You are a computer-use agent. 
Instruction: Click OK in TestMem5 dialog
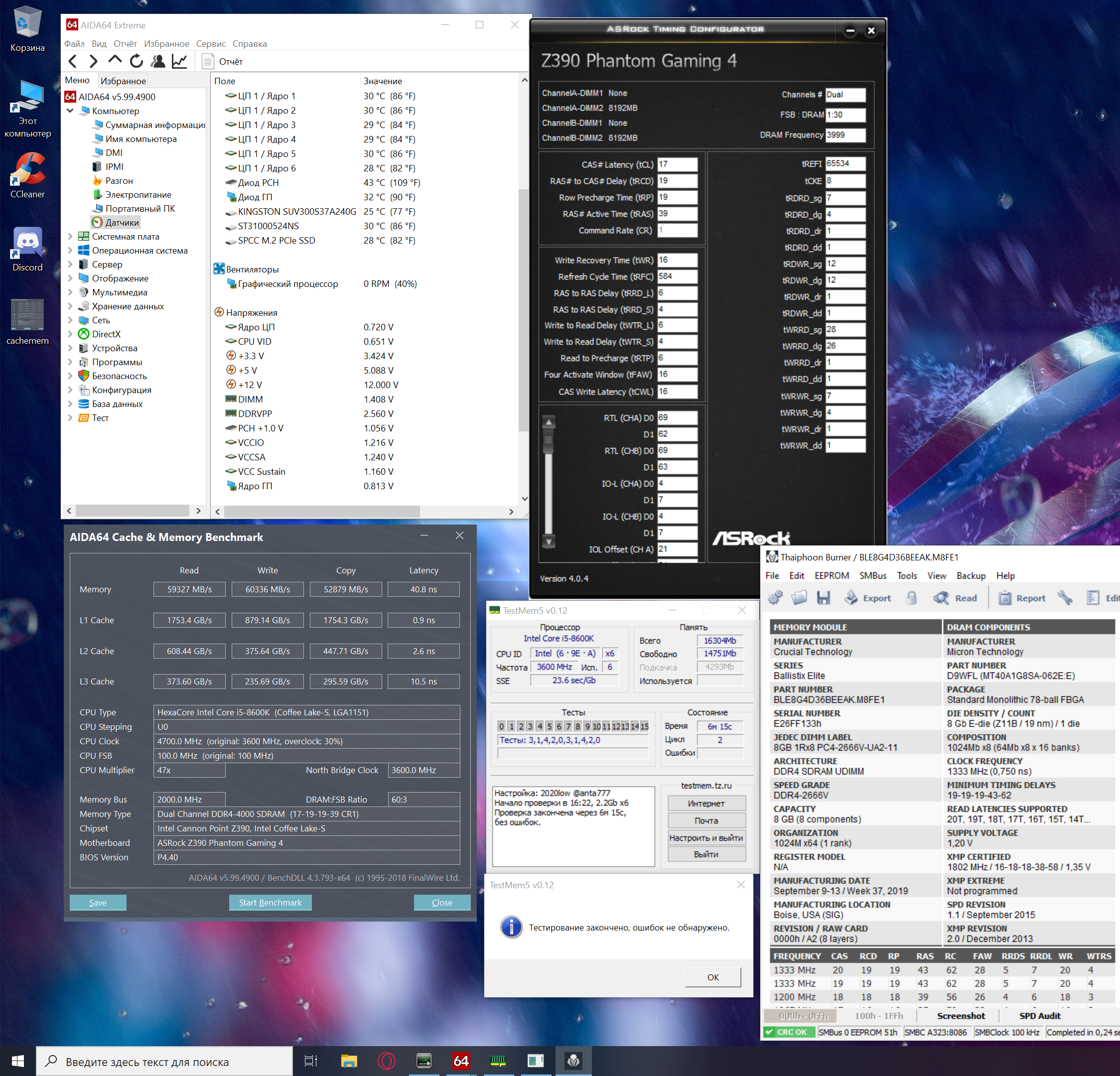click(x=712, y=976)
